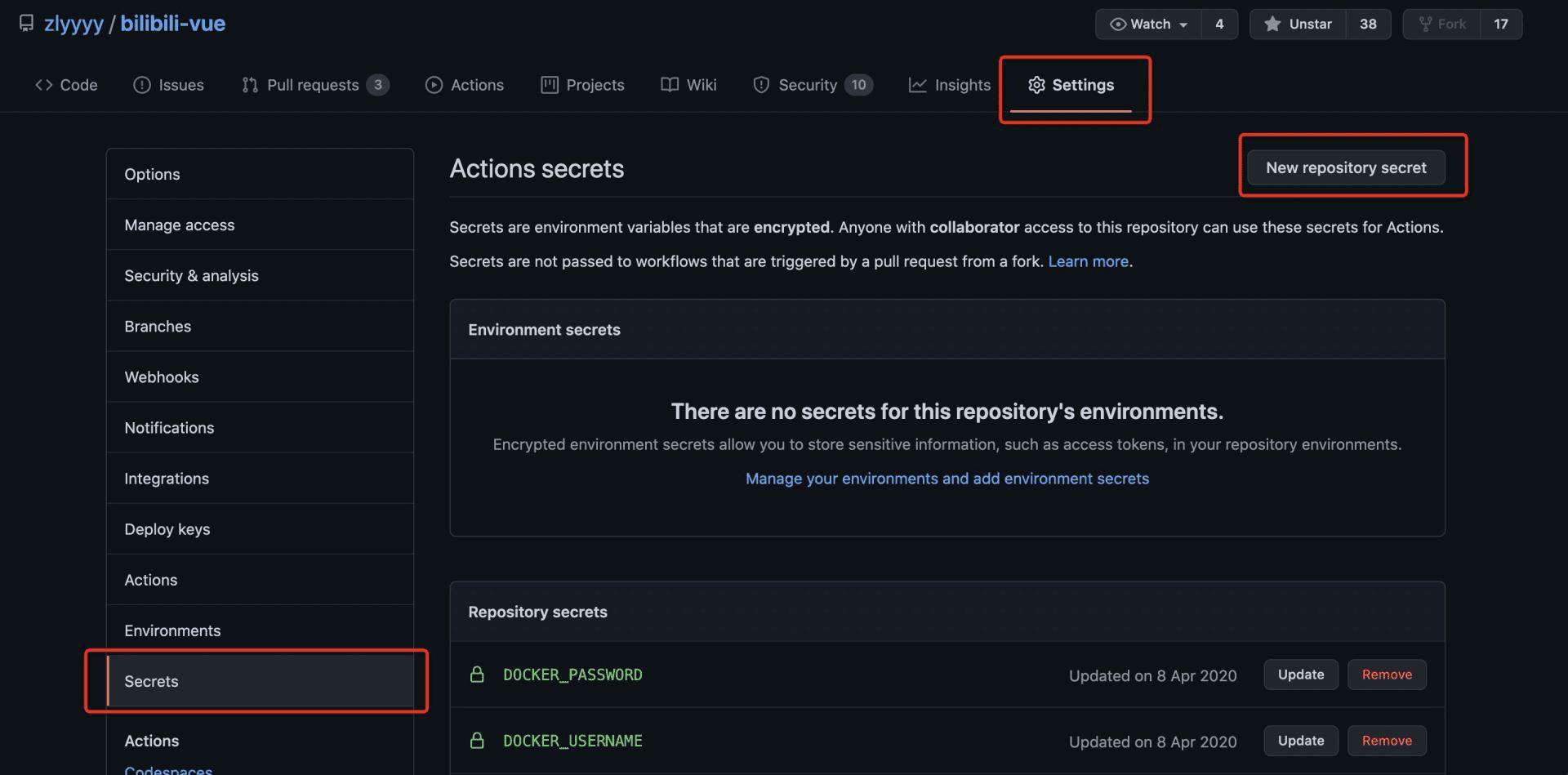Switch to the Security tab
The image size is (1568, 775).
[x=813, y=85]
